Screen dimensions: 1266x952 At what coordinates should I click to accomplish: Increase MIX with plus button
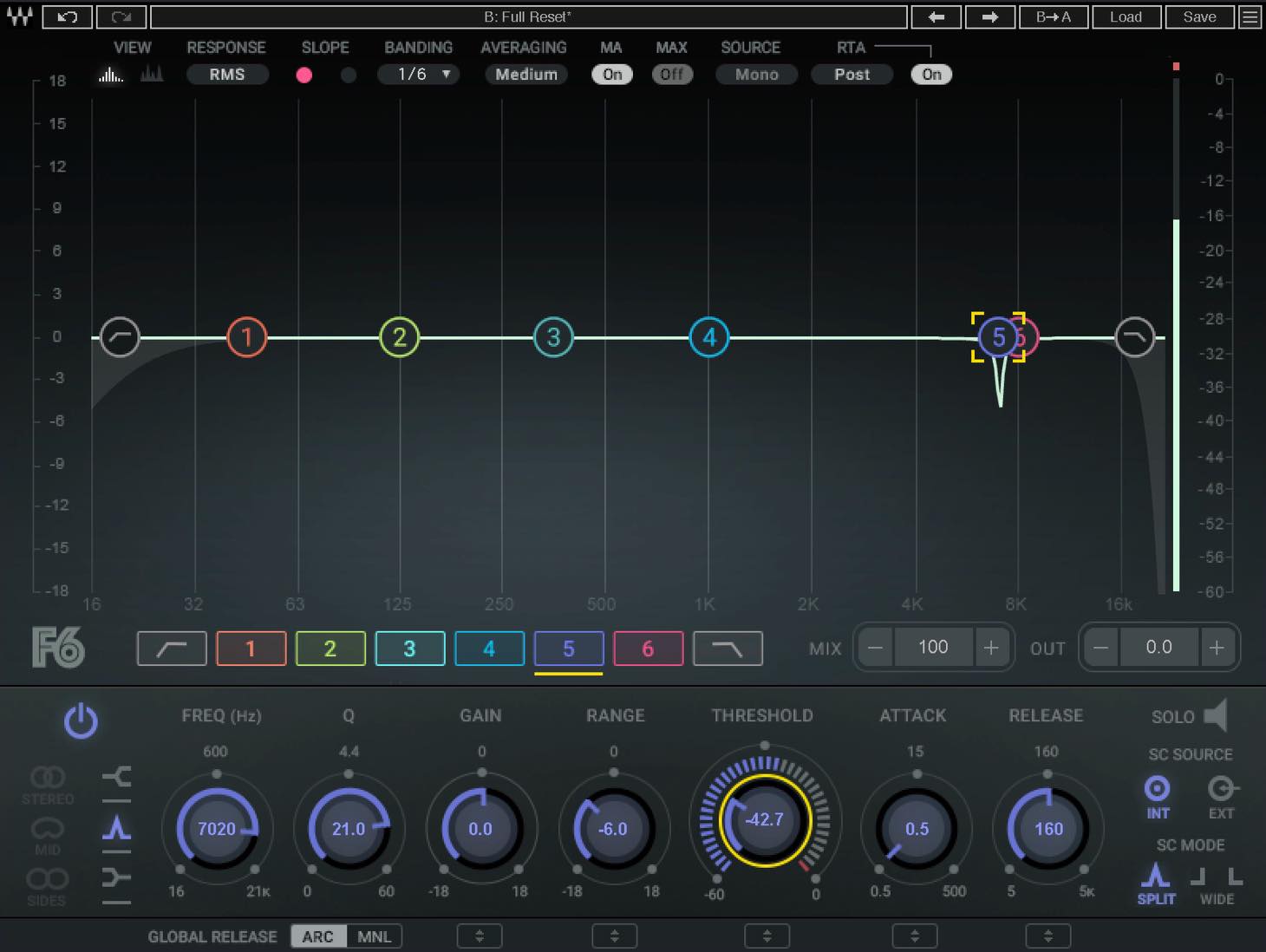991,647
